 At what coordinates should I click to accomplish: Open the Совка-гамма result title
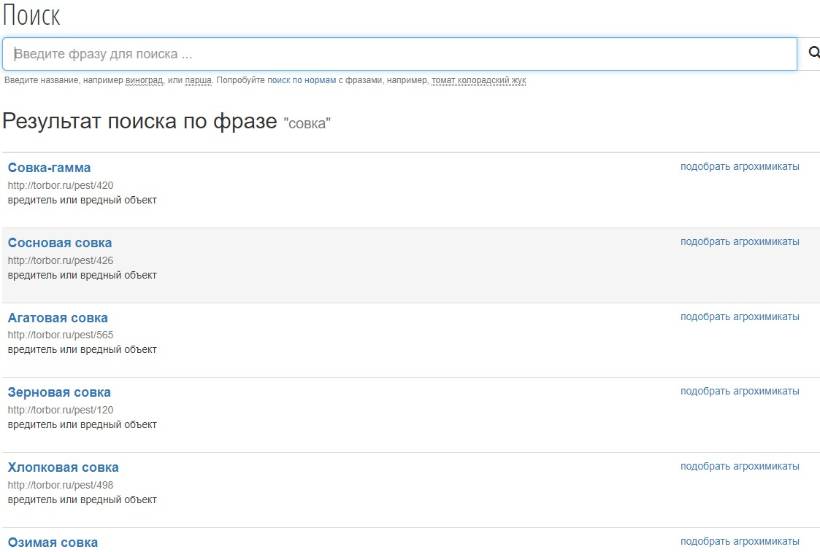point(49,167)
